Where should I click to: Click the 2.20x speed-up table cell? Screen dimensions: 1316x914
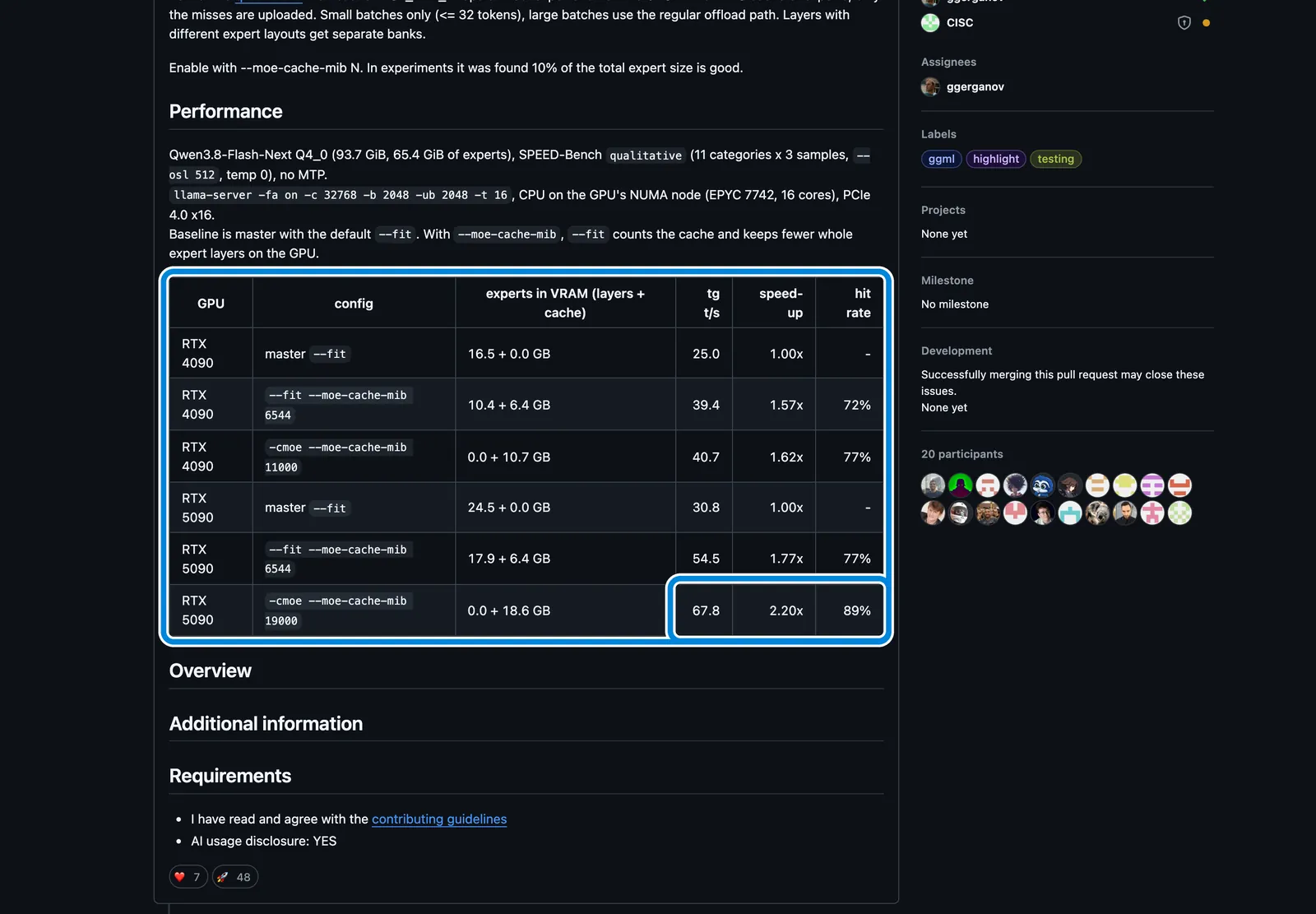[774, 611]
